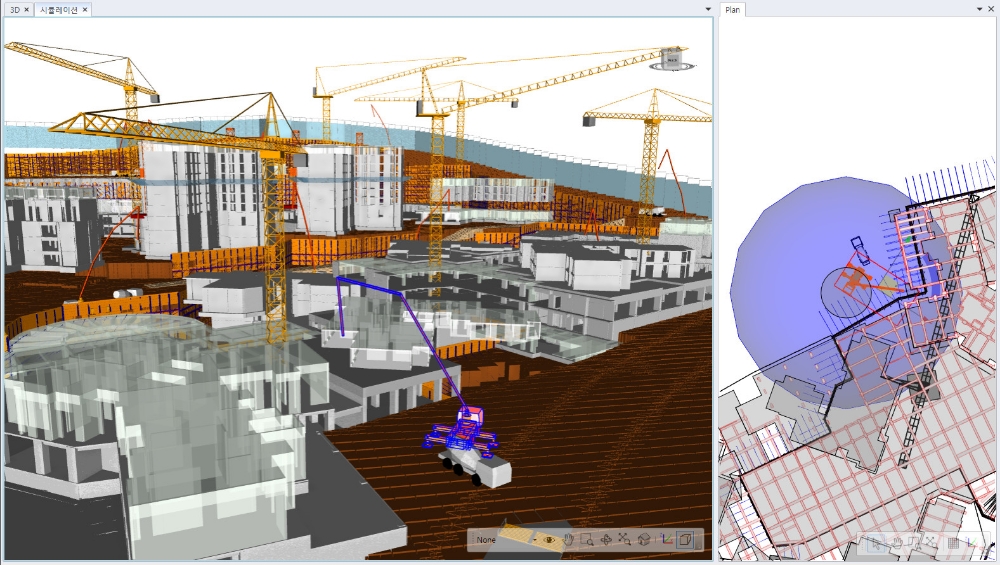This screenshot has width=1000, height=565.
Task: Toggle axis display in 3D view toolbar
Action: (x=665, y=540)
